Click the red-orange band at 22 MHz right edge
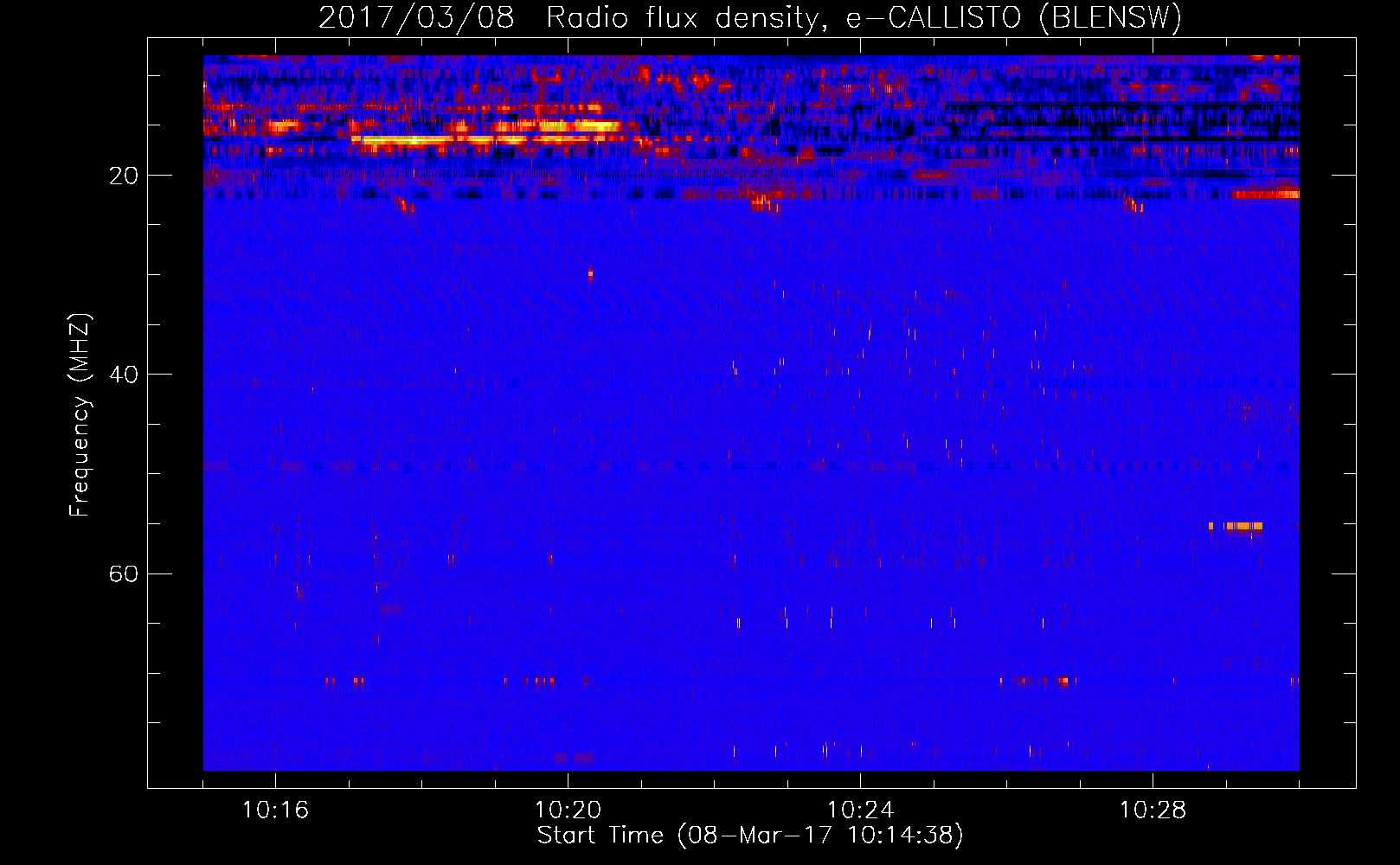This screenshot has height=865, width=1400. coord(1267,195)
